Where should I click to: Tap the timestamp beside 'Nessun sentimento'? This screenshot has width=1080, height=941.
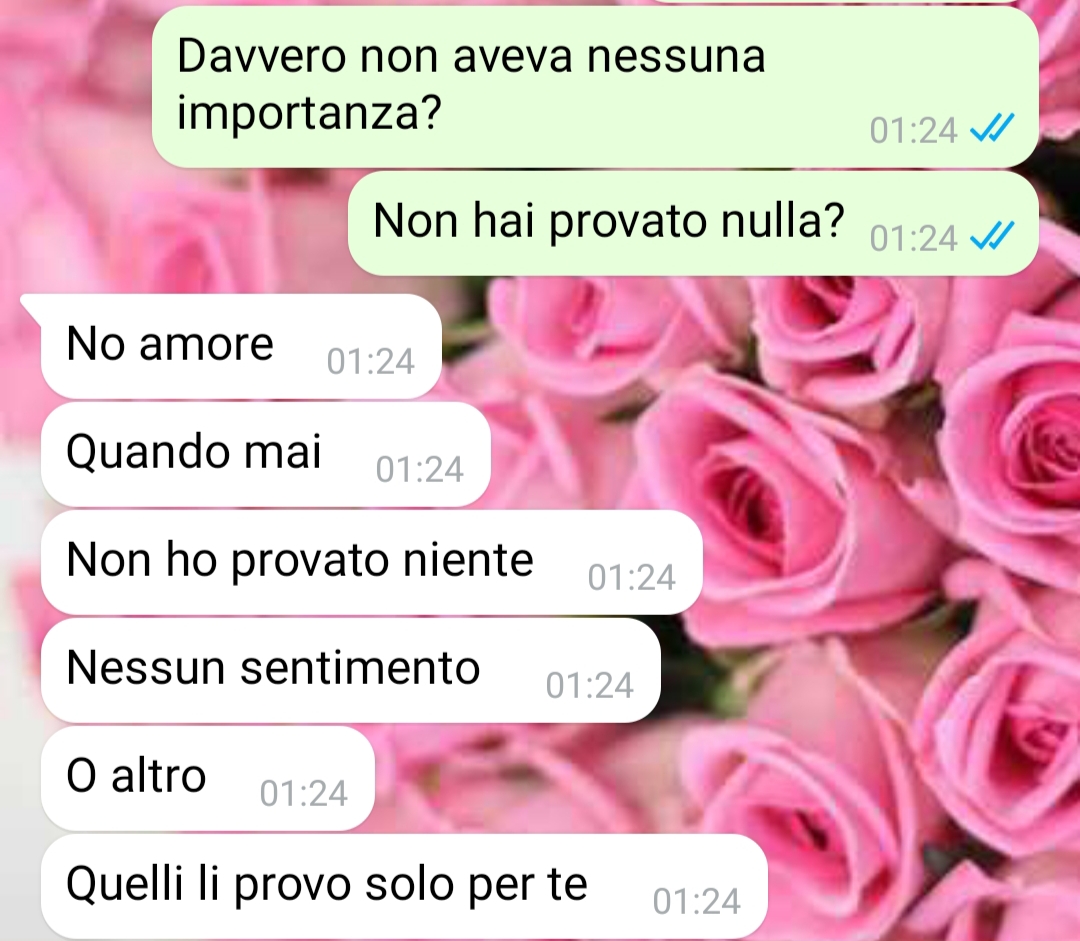coord(590,685)
